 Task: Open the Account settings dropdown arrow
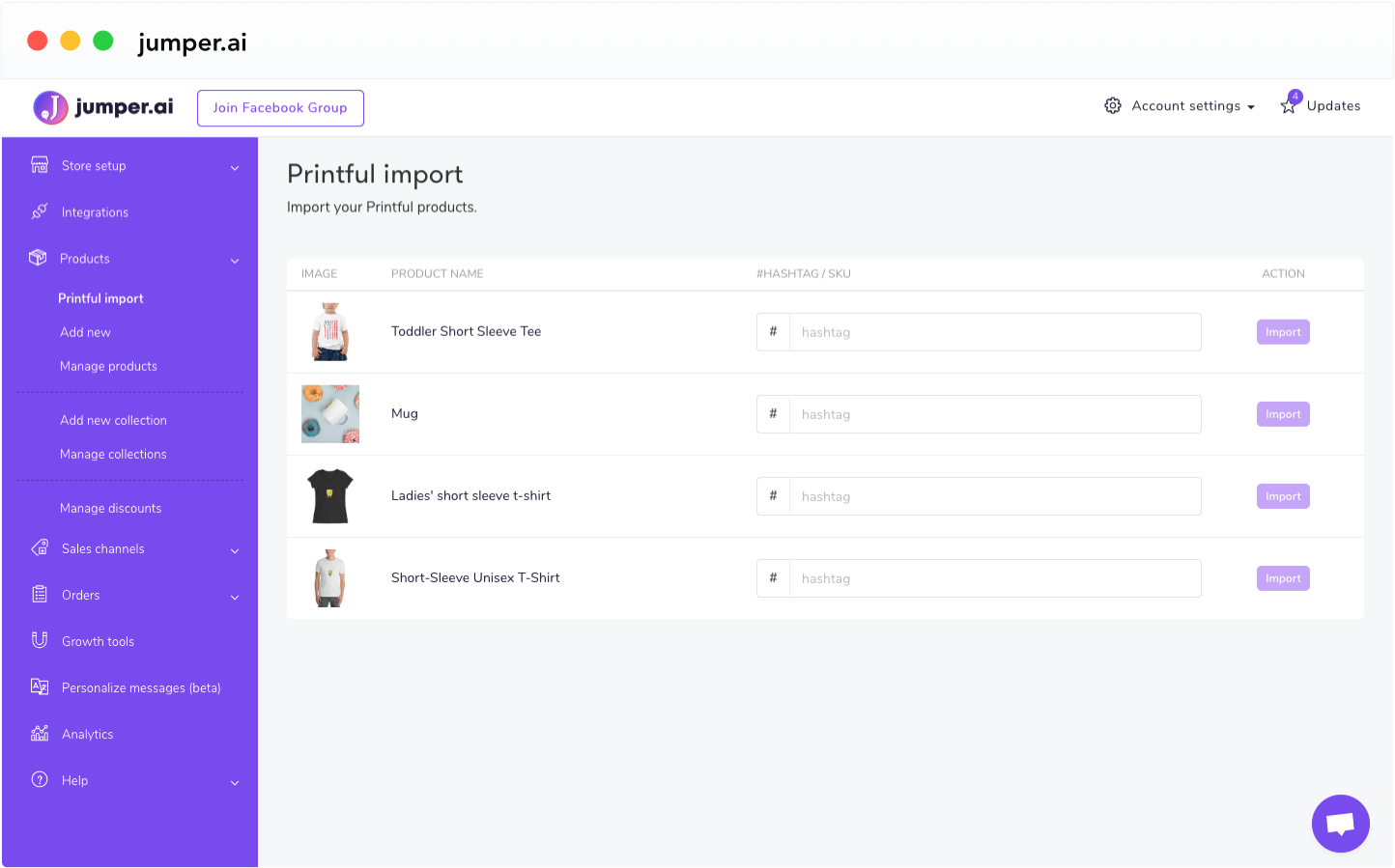tap(1251, 107)
